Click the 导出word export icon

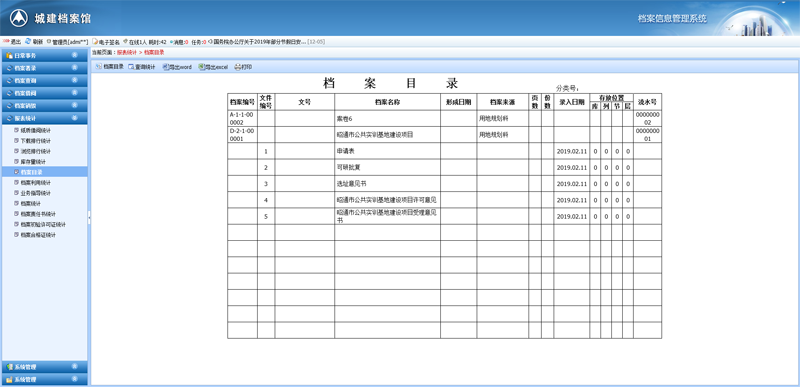point(165,67)
